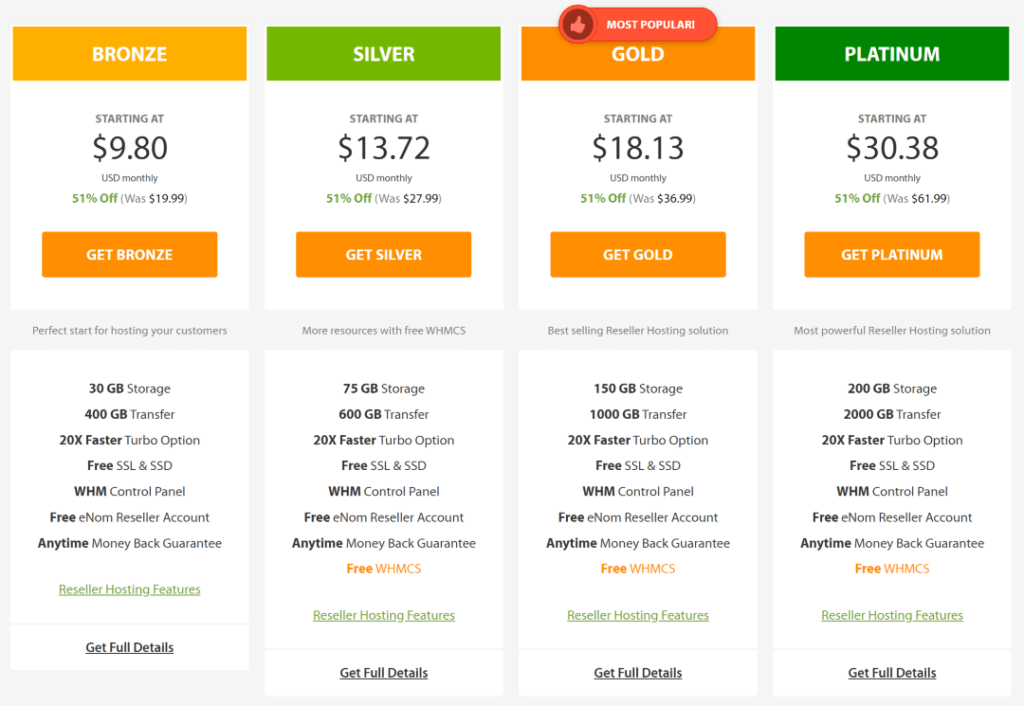Select the BRONZE plan header

pyautogui.click(x=129, y=53)
